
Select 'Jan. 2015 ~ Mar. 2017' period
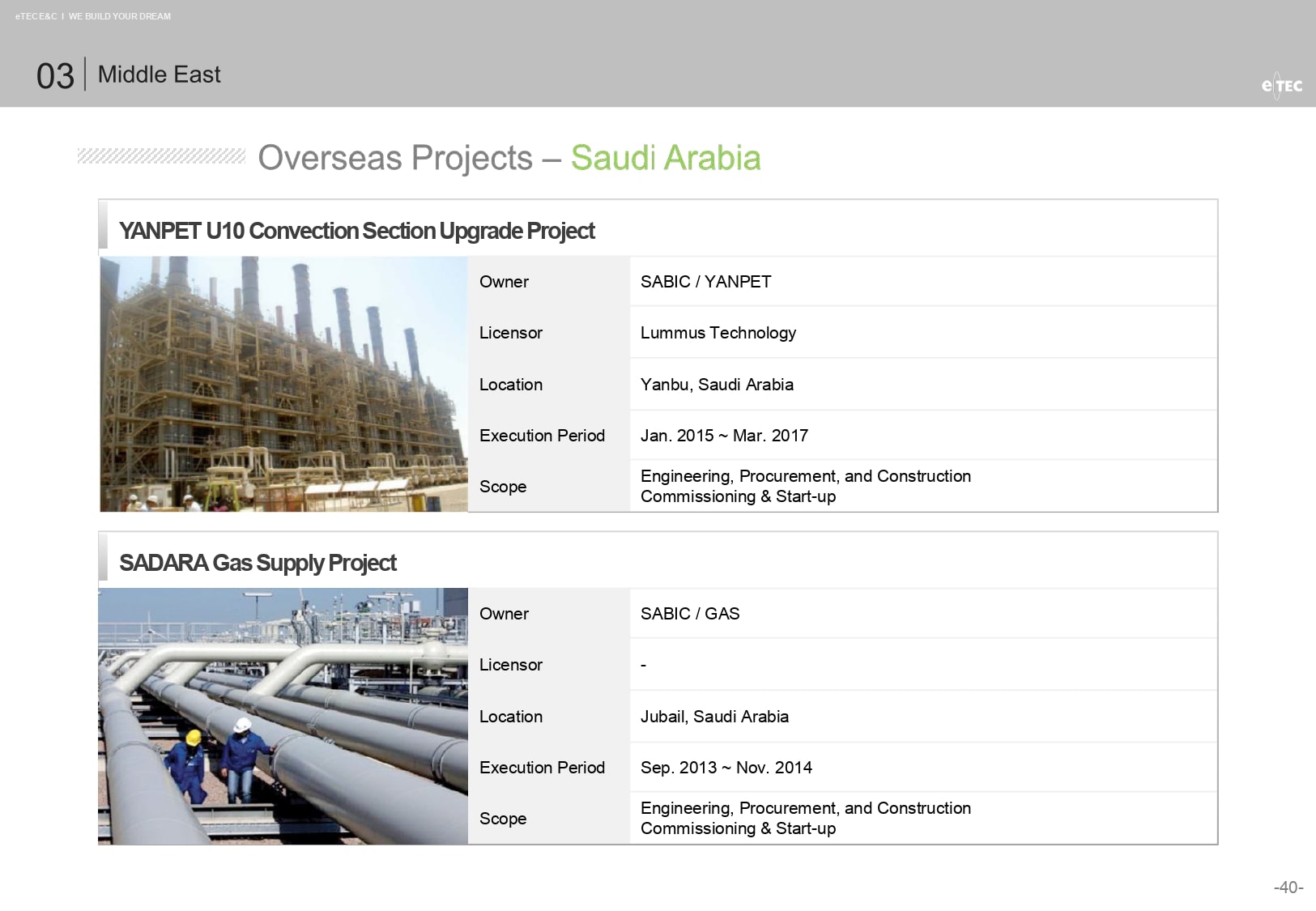point(724,436)
